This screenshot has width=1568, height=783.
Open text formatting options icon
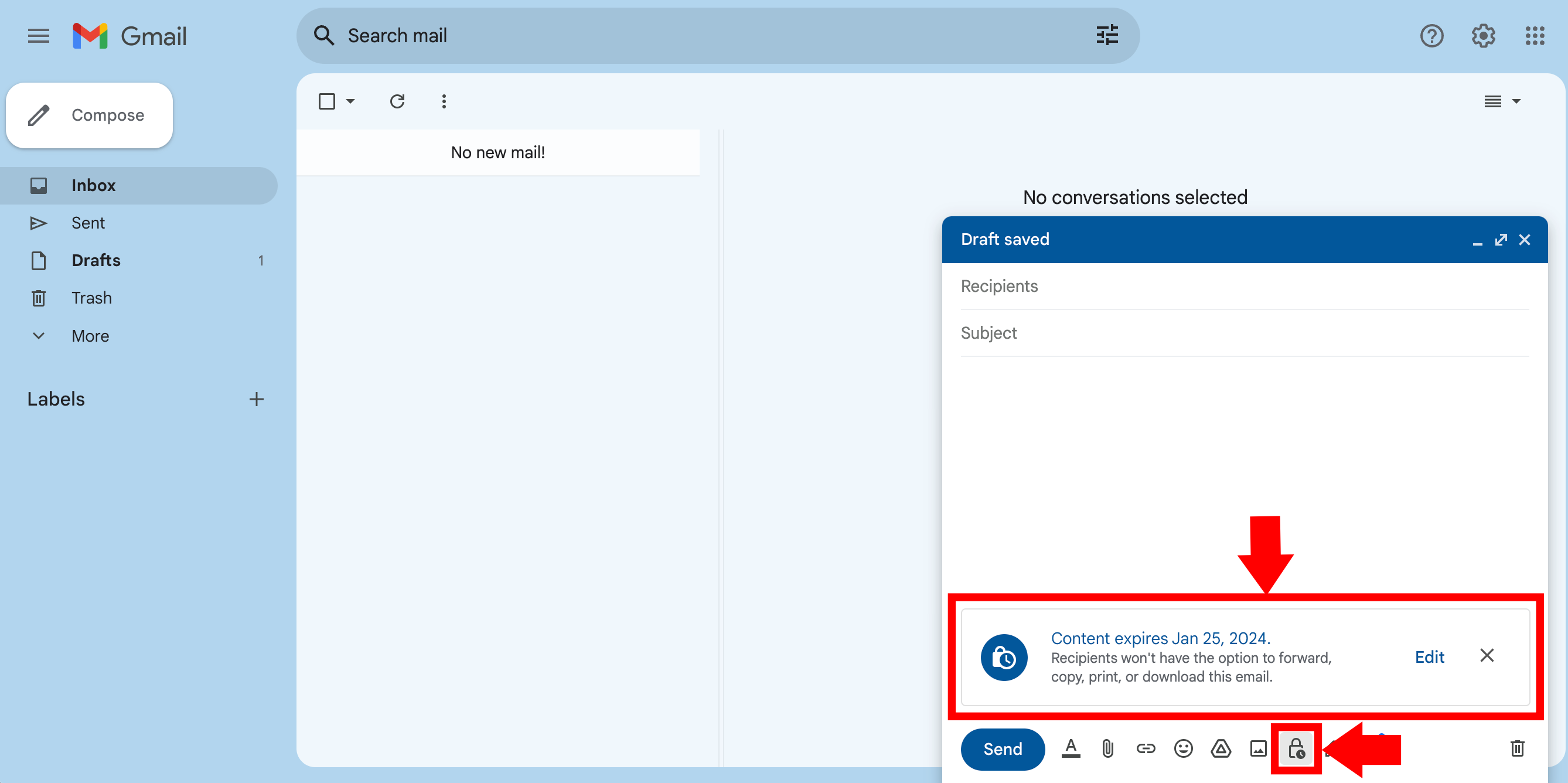pos(1070,748)
